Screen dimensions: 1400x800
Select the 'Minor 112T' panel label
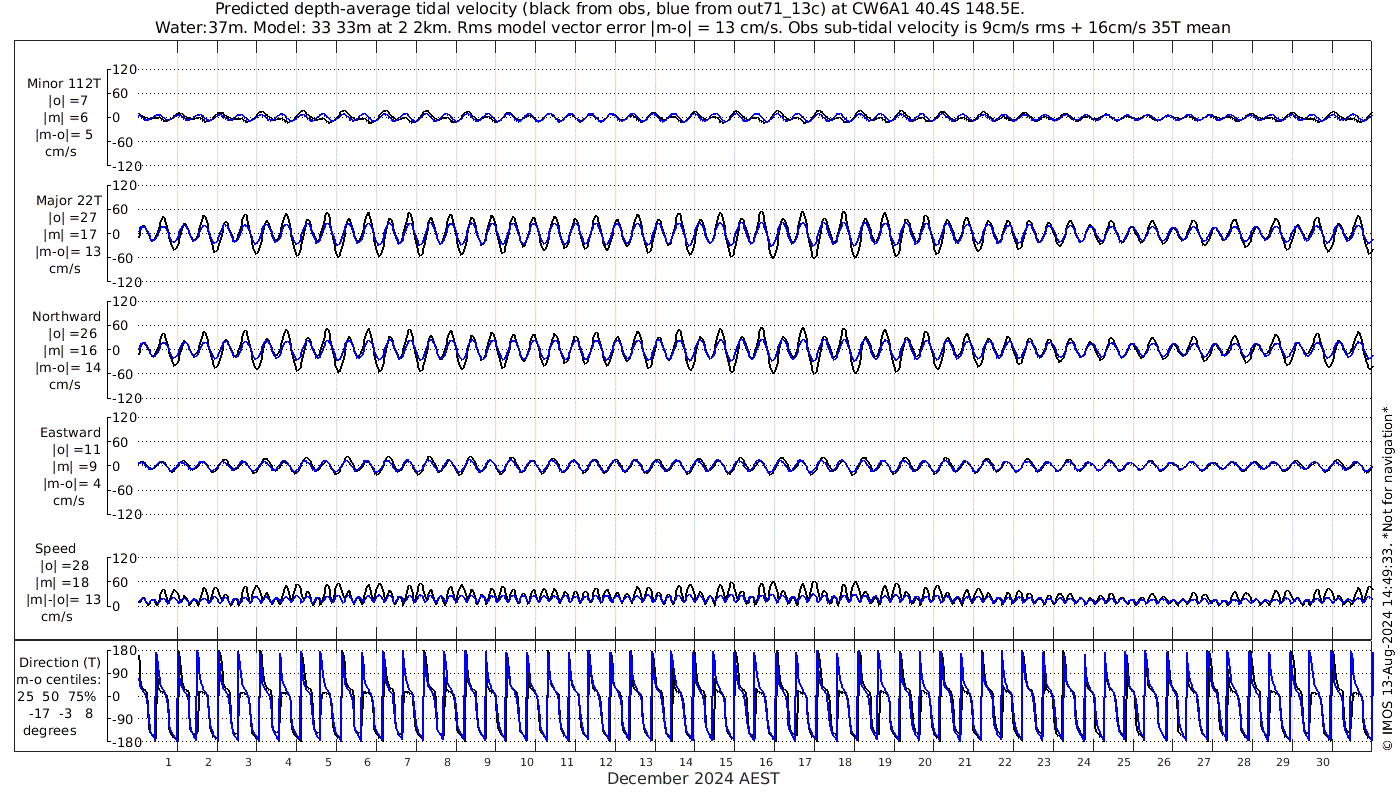tap(64, 84)
